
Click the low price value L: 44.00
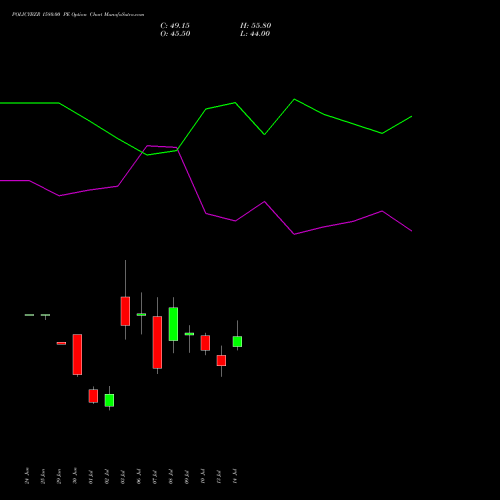255,34
